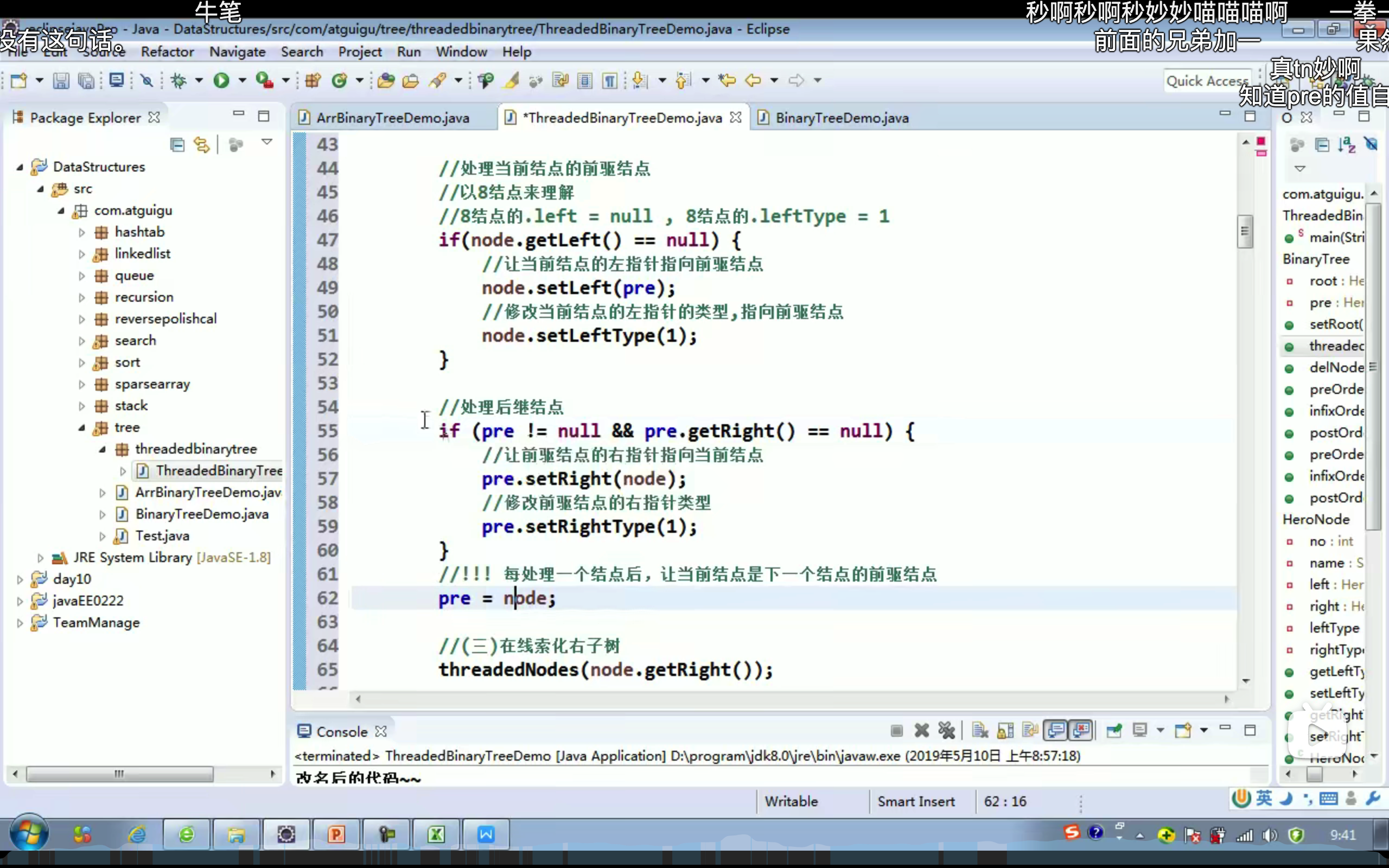Image resolution: width=1389 pixels, height=868 pixels.
Task: Click Terminate square in Console toolbar
Action: coord(896,730)
